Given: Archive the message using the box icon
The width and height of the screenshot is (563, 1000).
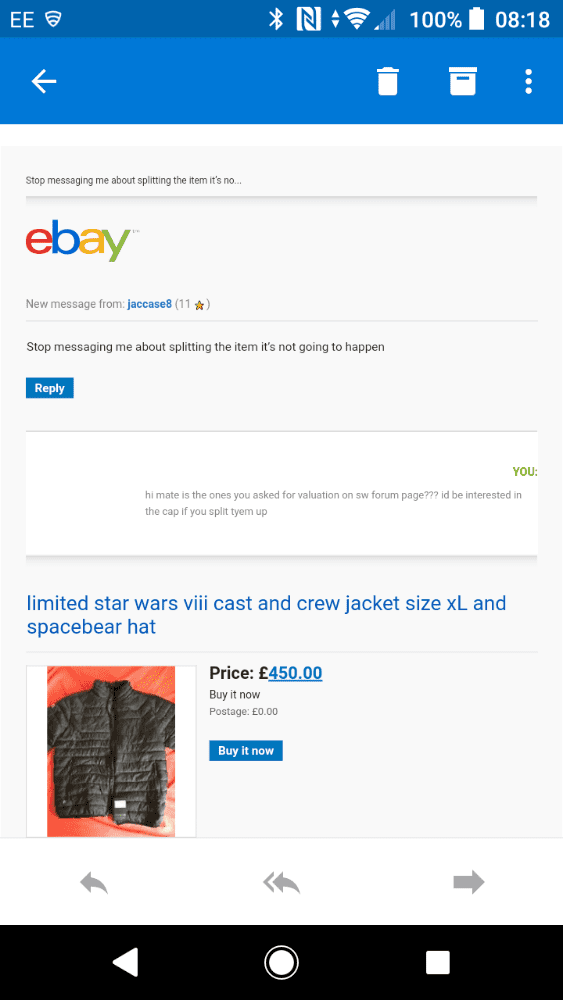Looking at the screenshot, I should 463,82.
